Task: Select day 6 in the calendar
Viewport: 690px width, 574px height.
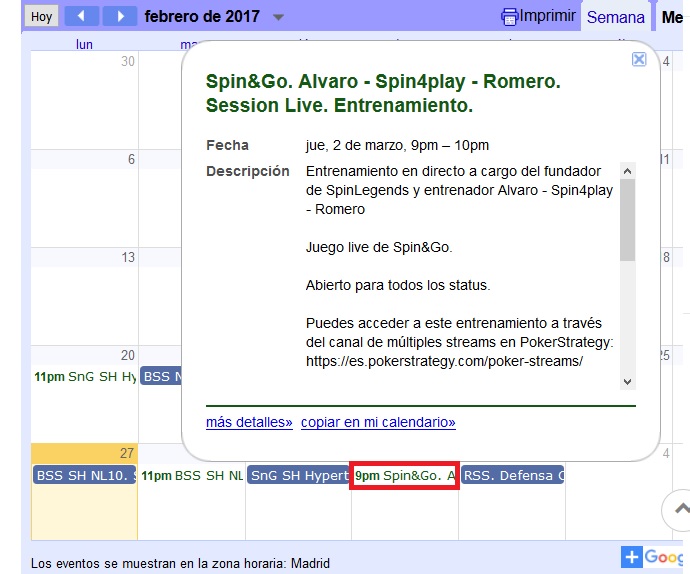Action: point(131,159)
